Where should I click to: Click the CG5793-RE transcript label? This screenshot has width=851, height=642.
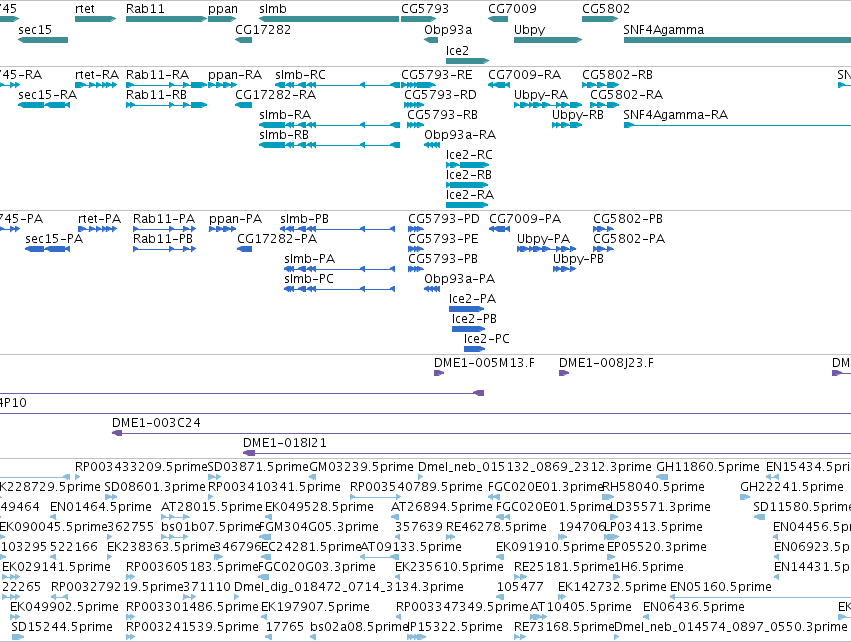coord(437,74)
